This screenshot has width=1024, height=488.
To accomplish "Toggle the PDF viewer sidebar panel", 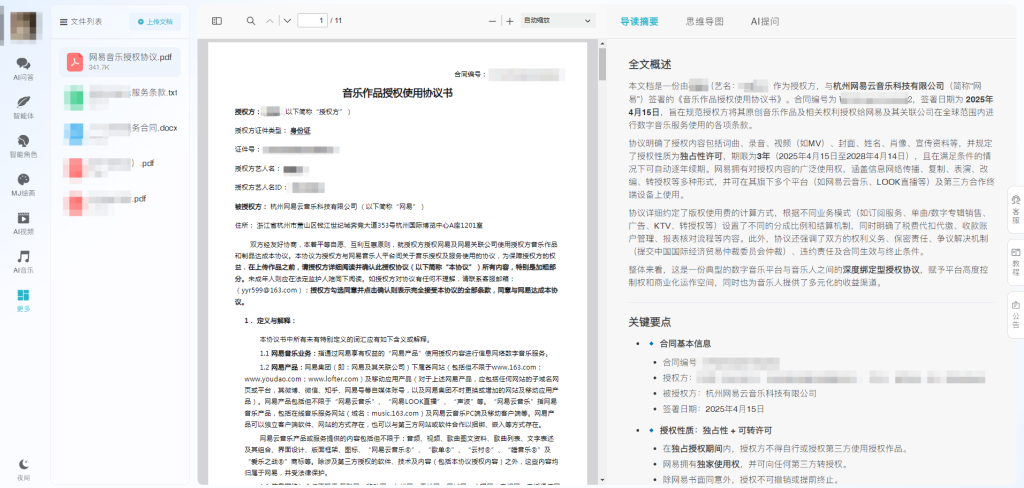I will pos(217,20).
